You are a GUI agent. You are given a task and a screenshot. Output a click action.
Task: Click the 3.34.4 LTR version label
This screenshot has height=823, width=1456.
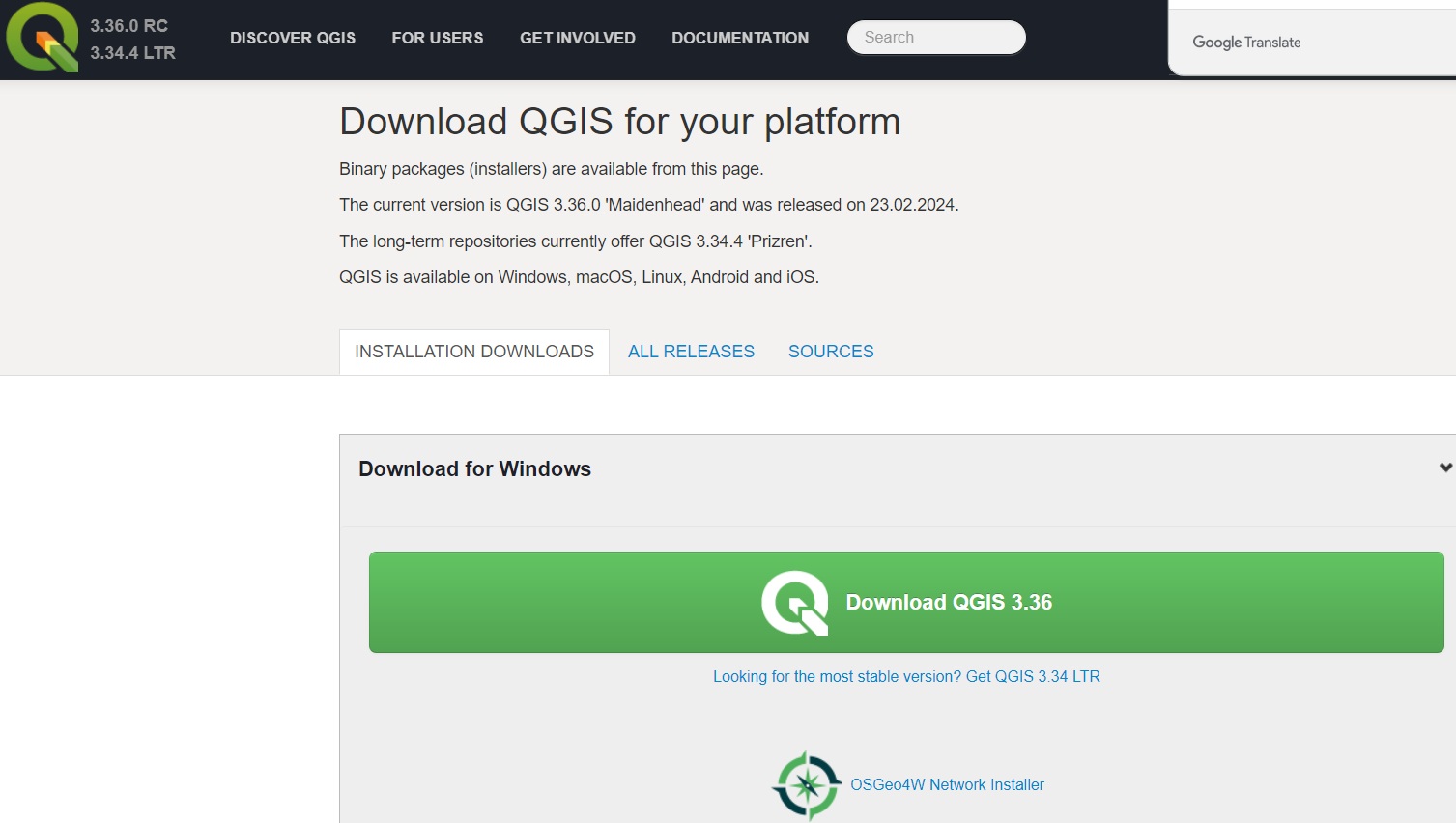(132, 53)
